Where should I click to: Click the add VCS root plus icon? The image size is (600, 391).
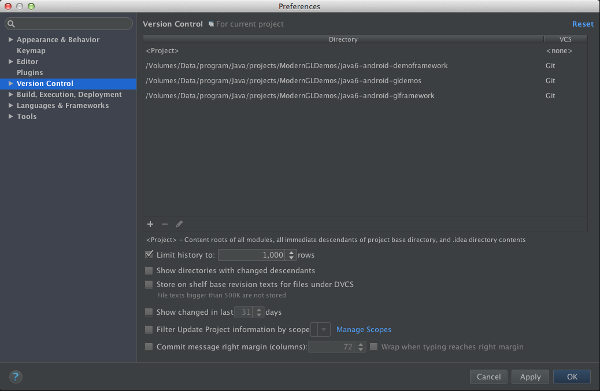150,224
